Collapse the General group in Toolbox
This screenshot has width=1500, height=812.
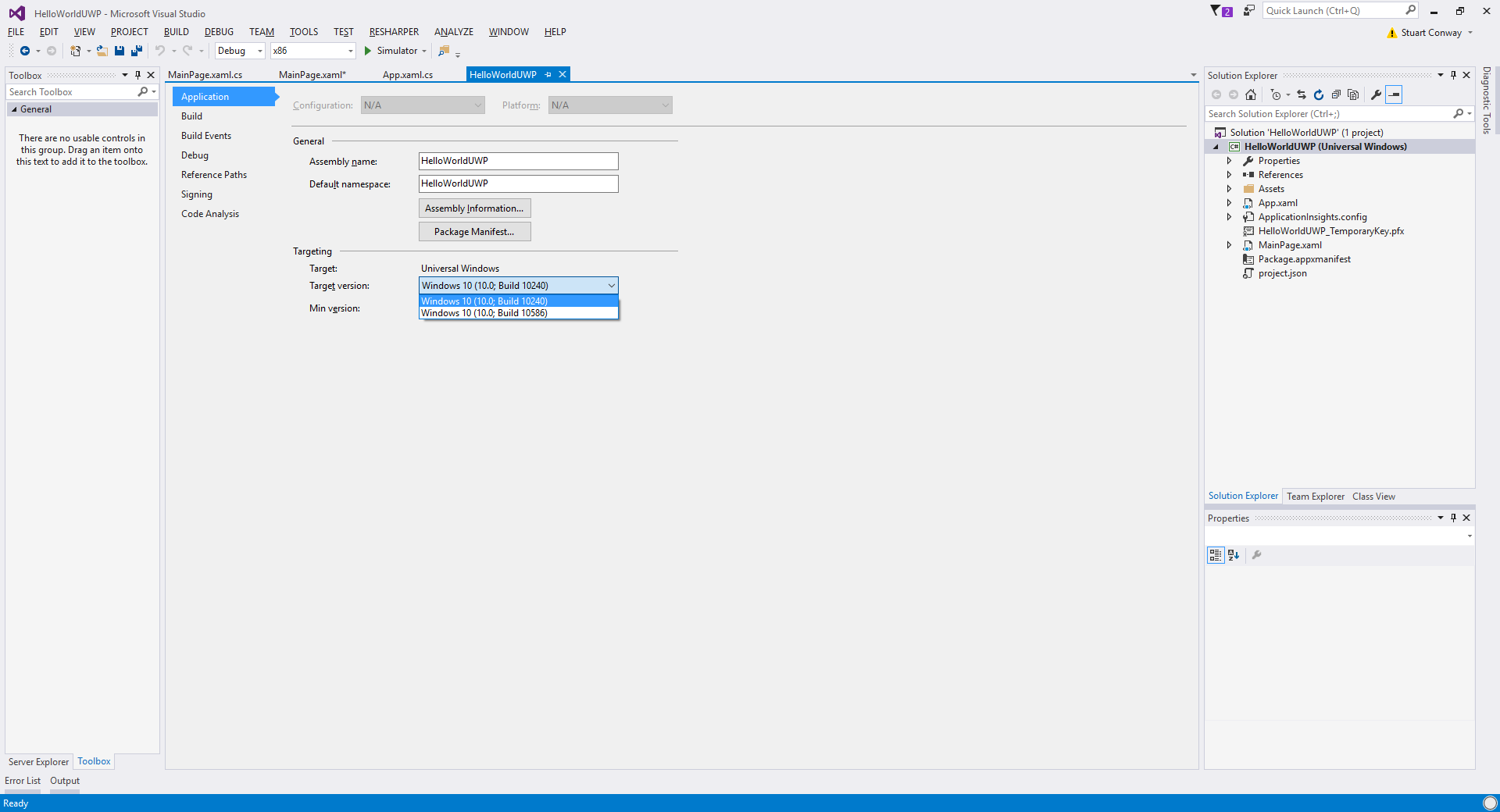[x=14, y=109]
